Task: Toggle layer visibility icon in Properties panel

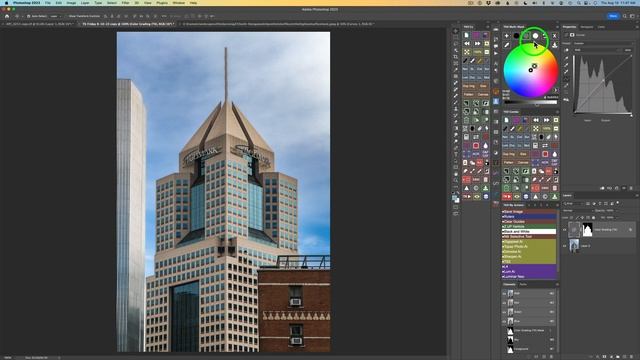Action: [624, 188]
